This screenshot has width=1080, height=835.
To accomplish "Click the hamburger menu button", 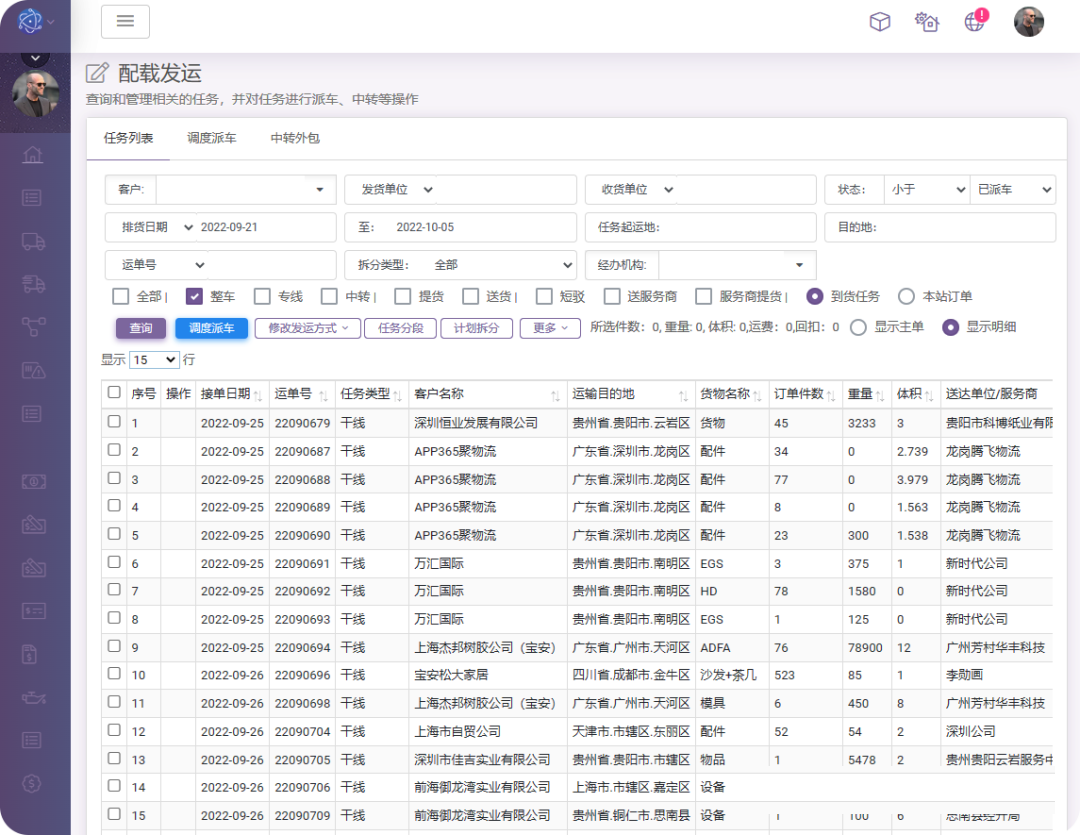I will [x=125, y=21].
